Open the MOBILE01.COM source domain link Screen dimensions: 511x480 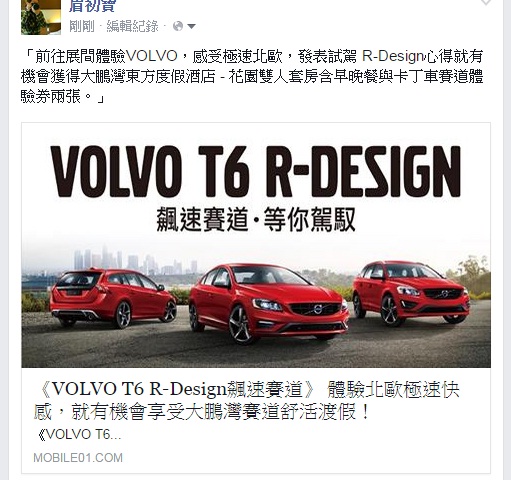point(78,458)
